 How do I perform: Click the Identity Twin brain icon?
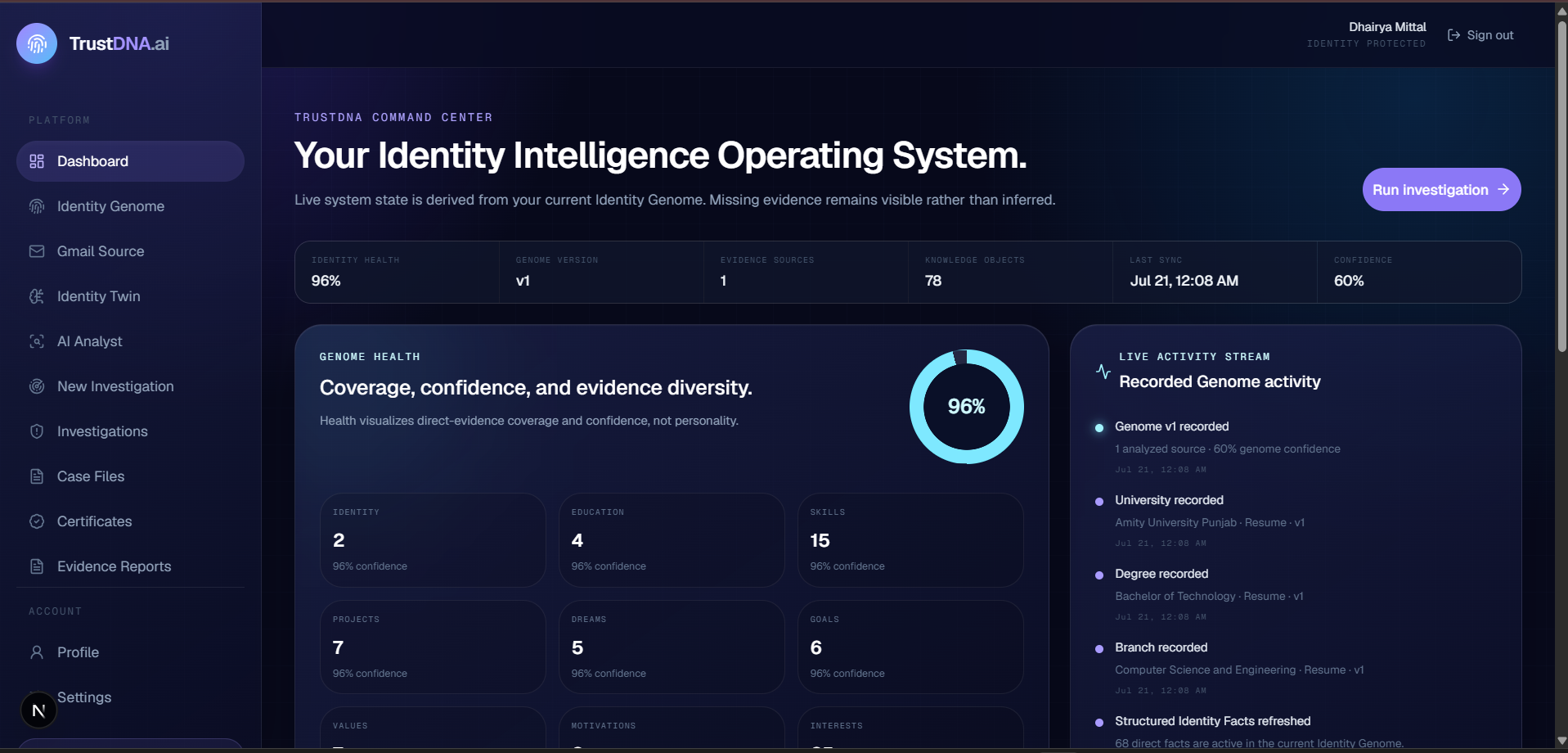pyautogui.click(x=37, y=296)
